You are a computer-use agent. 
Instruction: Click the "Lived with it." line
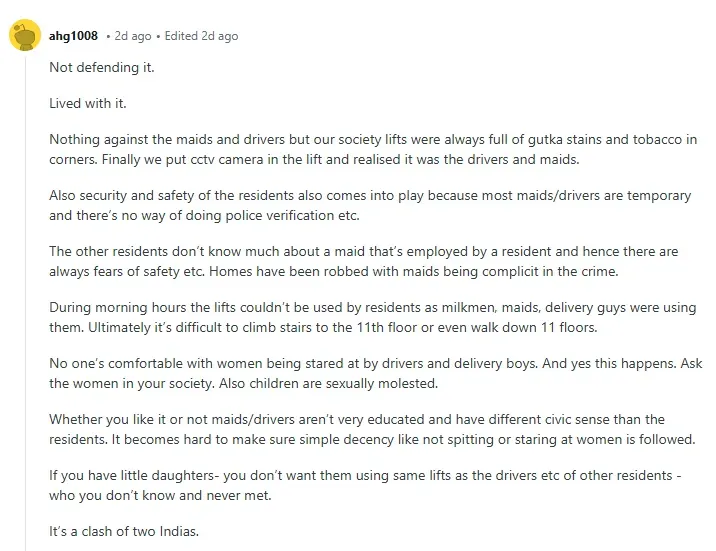tap(88, 104)
